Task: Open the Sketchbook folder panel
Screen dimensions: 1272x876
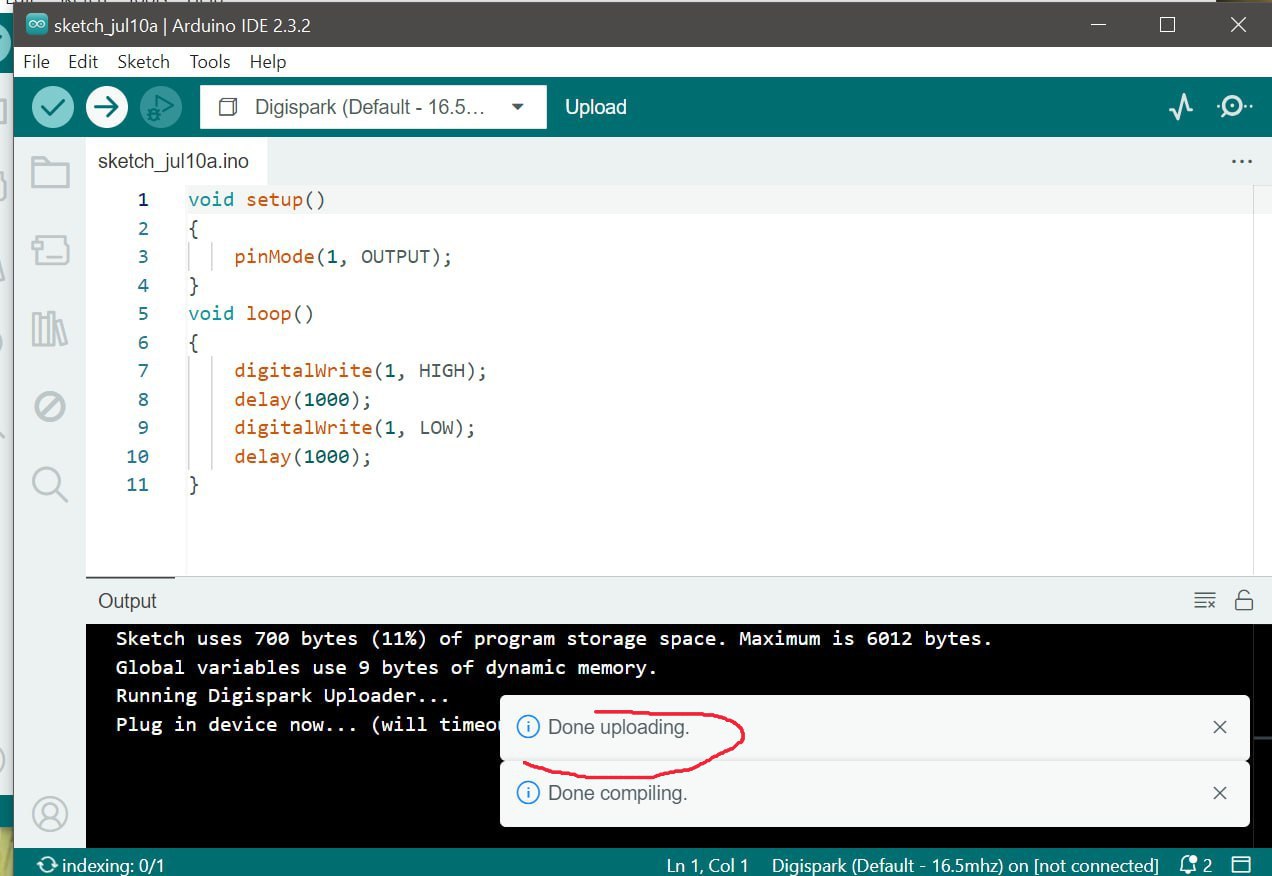Action: pyautogui.click(x=50, y=173)
